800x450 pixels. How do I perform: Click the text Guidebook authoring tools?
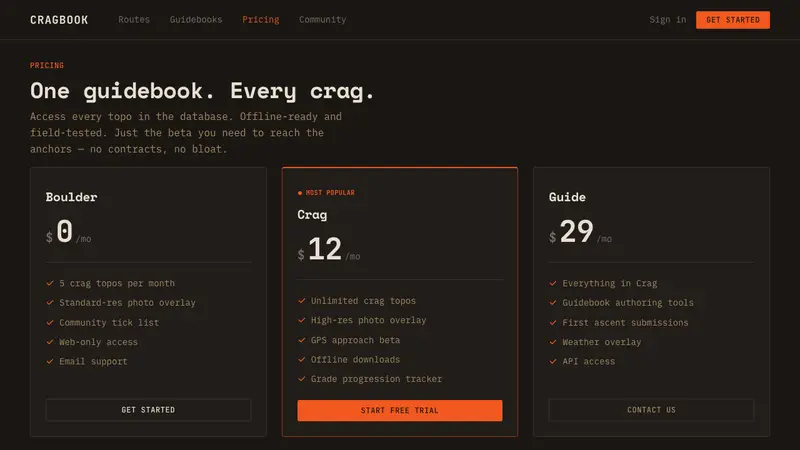pyautogui.click(x=628, y=303)
